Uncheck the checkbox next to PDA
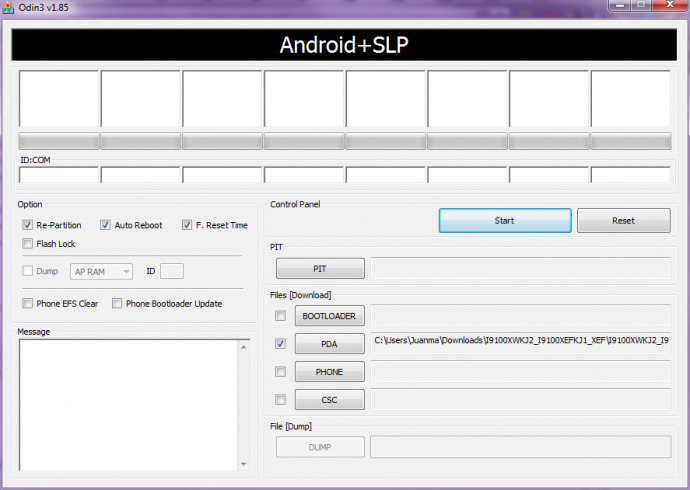The image size is (690, 490). pos(280,344)
